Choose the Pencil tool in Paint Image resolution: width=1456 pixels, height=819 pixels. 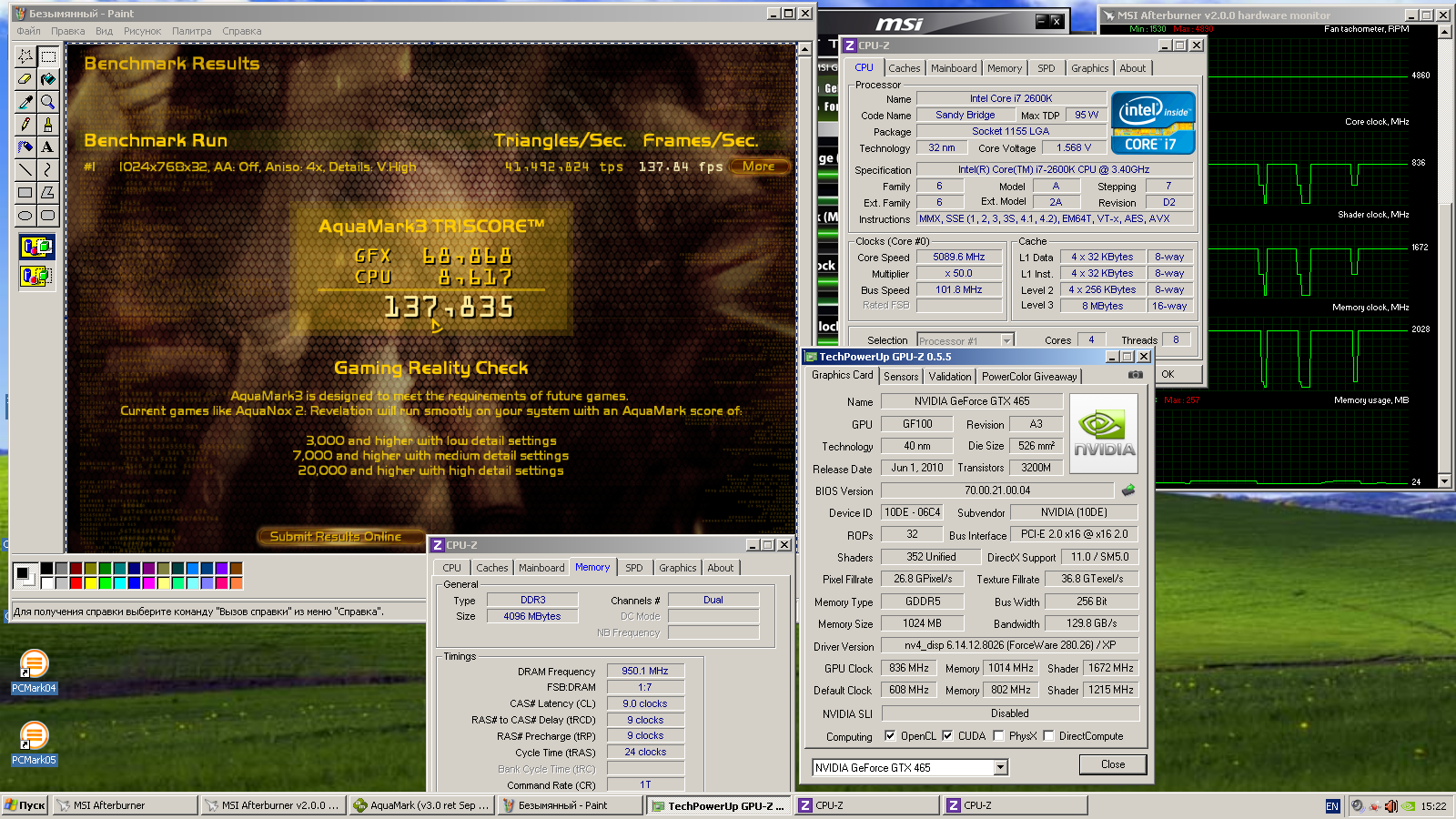pos(25,125)
